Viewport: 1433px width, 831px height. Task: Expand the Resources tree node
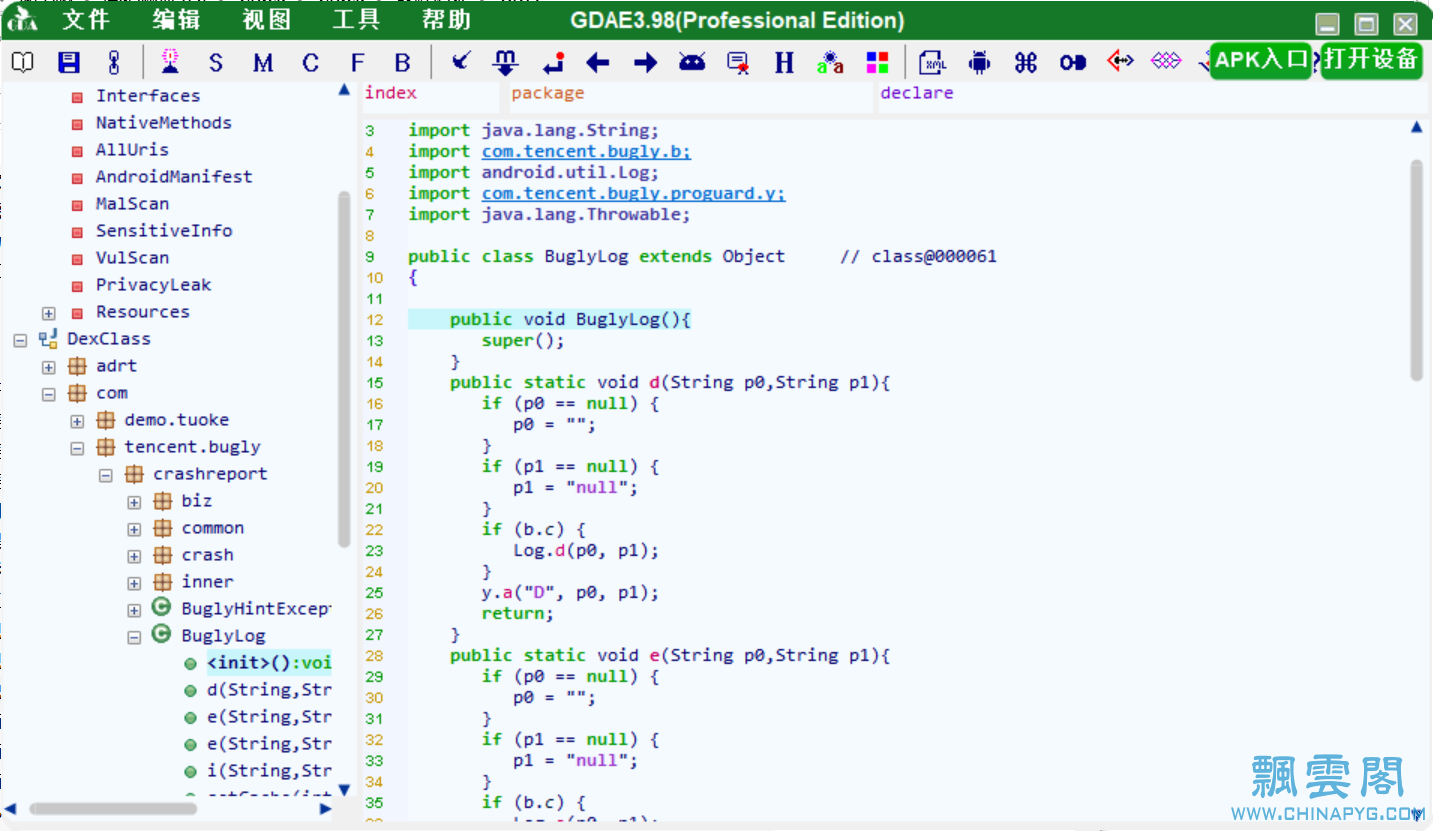(48, 313)
